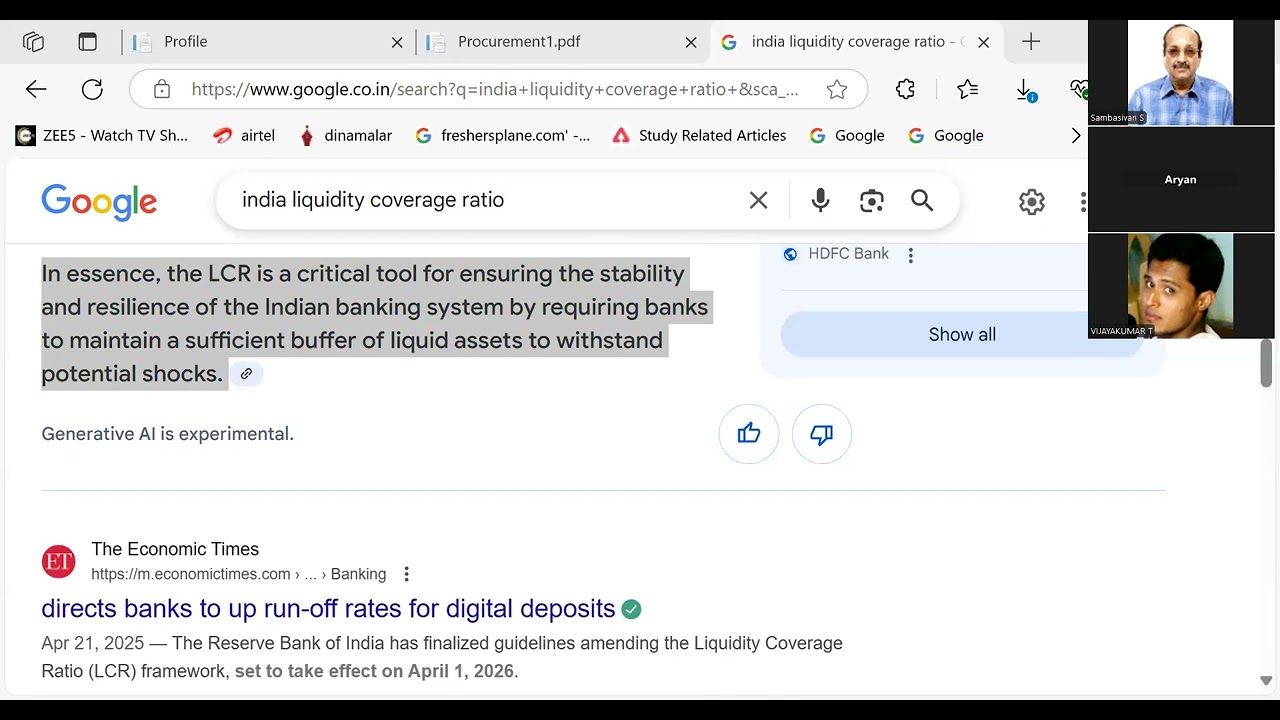Open the run-off rates for digital deposits result
The height and width of the screenshot is (720, 1280).
(328, 609)
